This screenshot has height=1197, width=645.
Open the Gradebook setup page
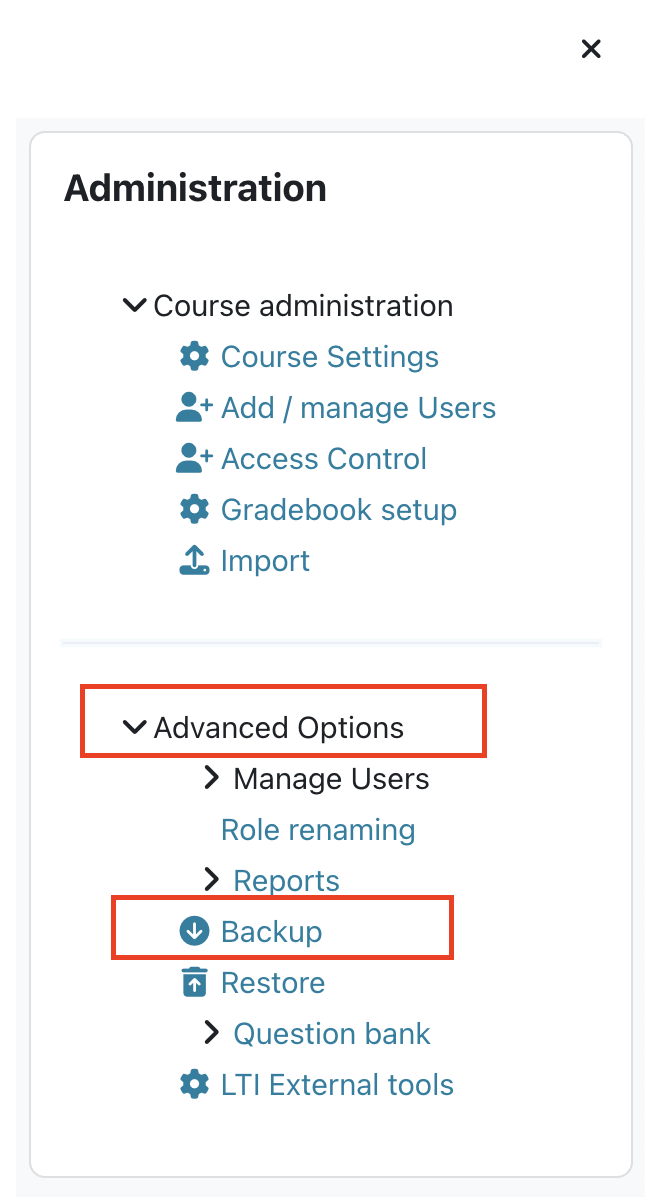click(338, 510)
